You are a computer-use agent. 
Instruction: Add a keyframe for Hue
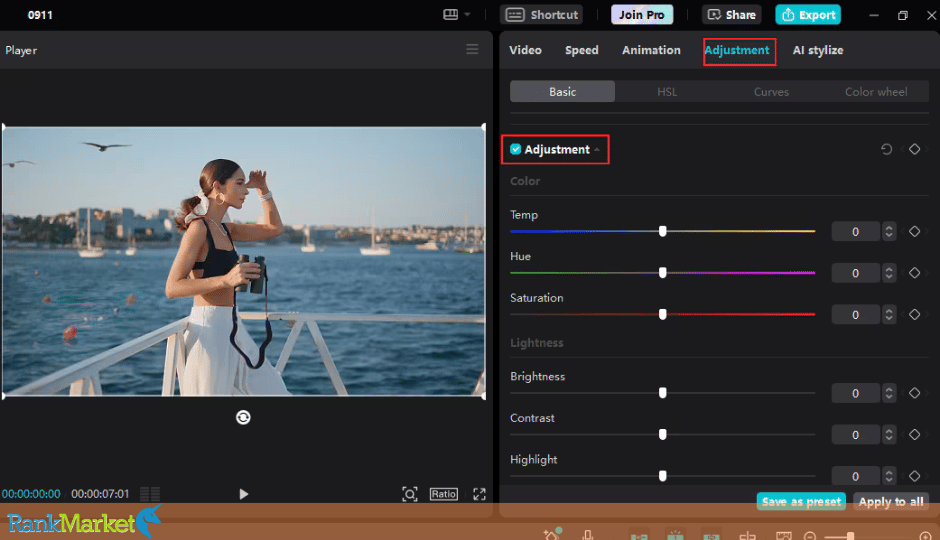914,273
